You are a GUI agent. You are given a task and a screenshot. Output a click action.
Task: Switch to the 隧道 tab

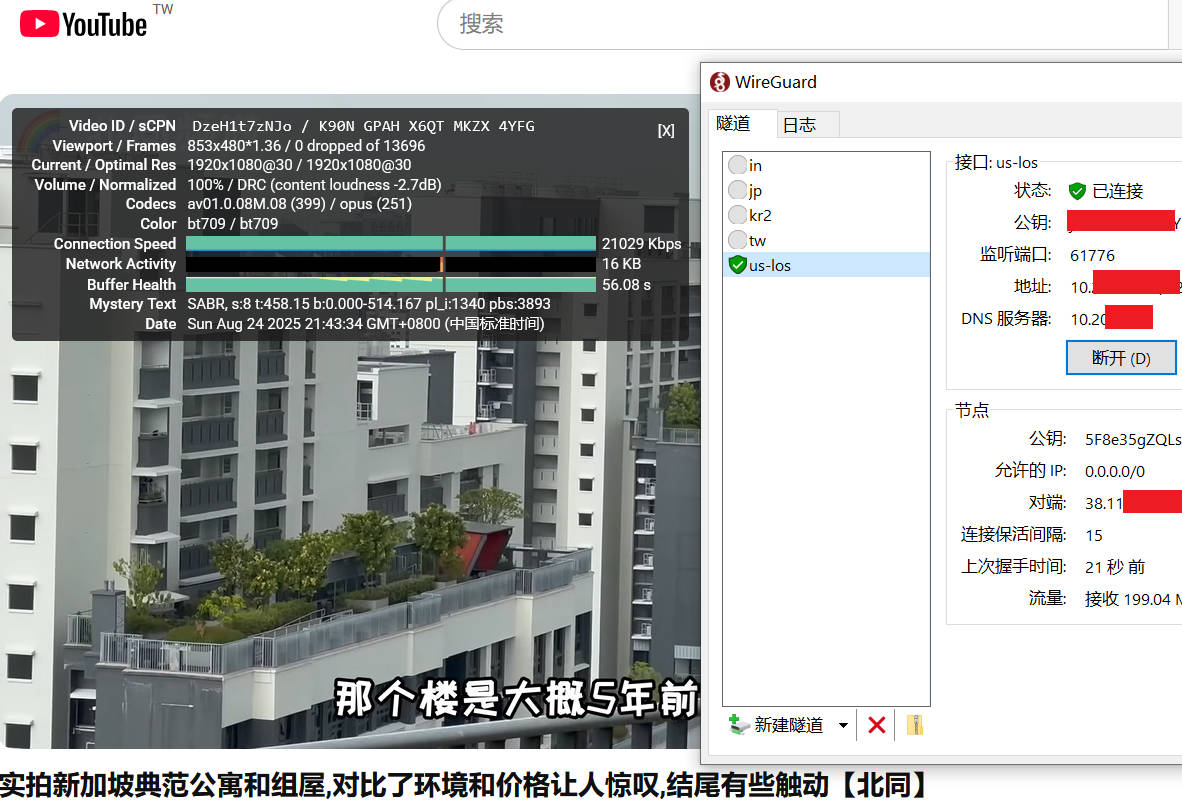(x=734, y=124)
